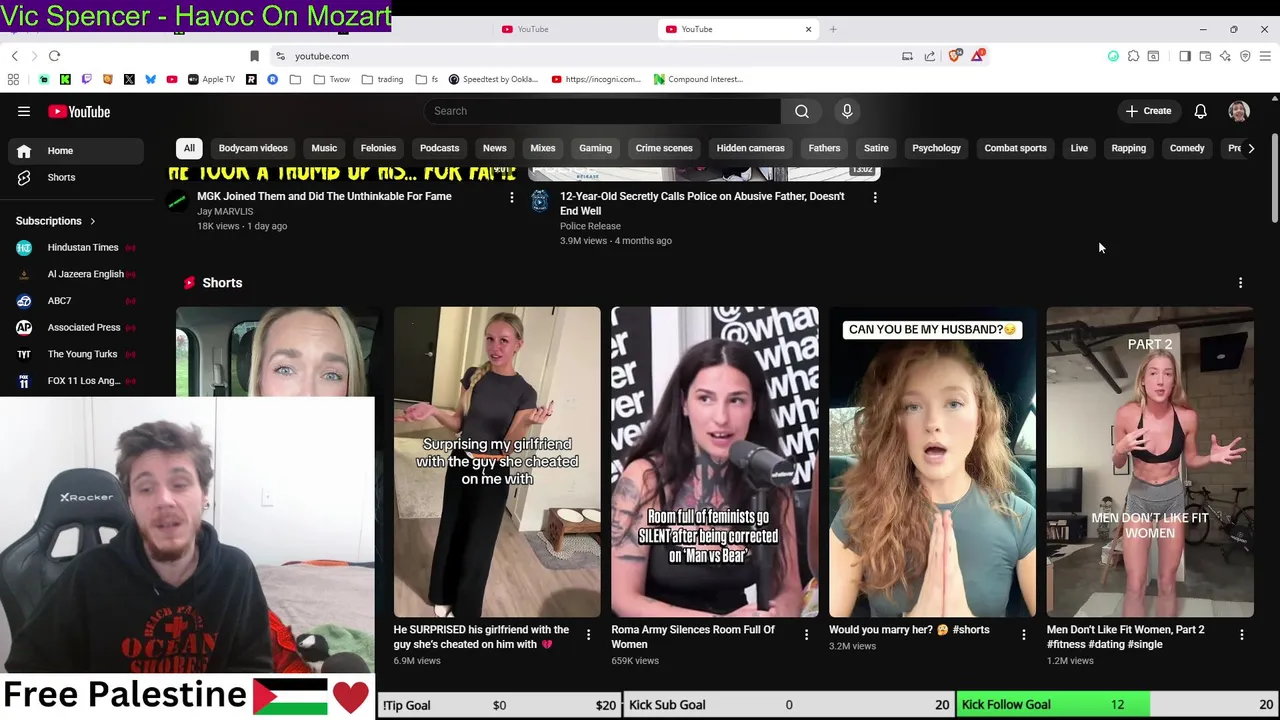Open options for 12-Year-Old Secretly Calls Police video
The width and height of the screenshot is (1280, 720).
point(875,198)
